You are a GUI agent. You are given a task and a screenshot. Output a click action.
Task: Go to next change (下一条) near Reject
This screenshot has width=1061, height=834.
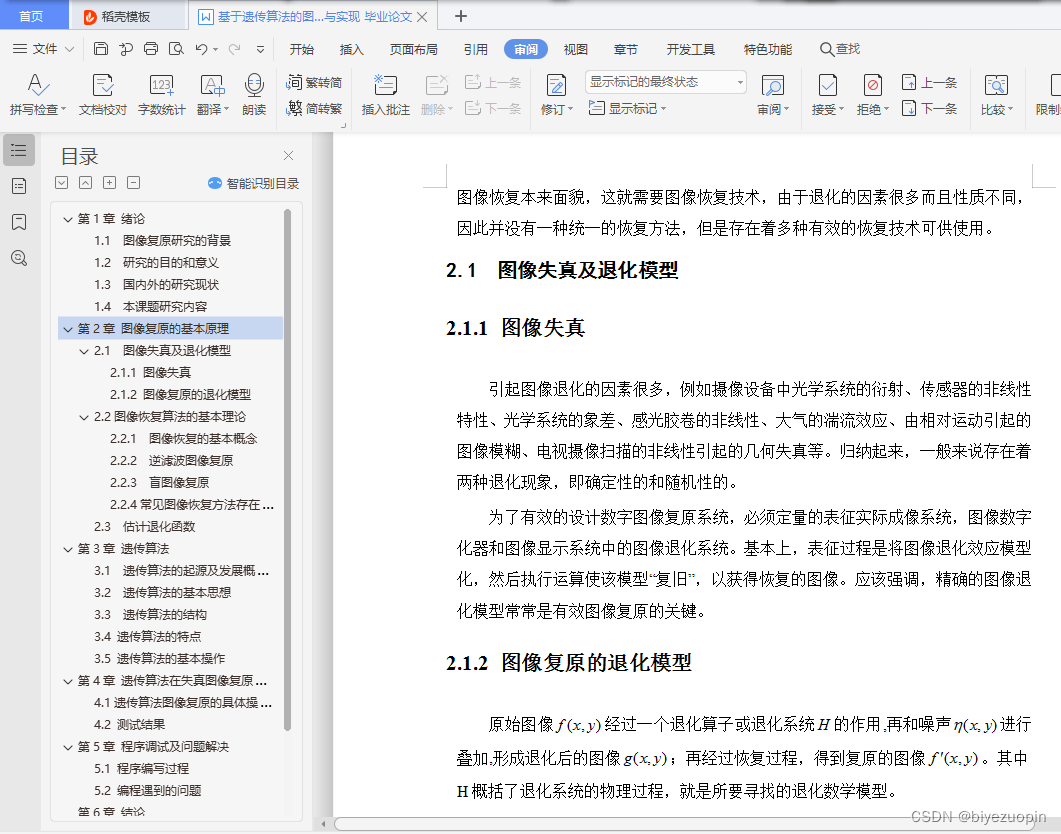(x=930, y=108)
